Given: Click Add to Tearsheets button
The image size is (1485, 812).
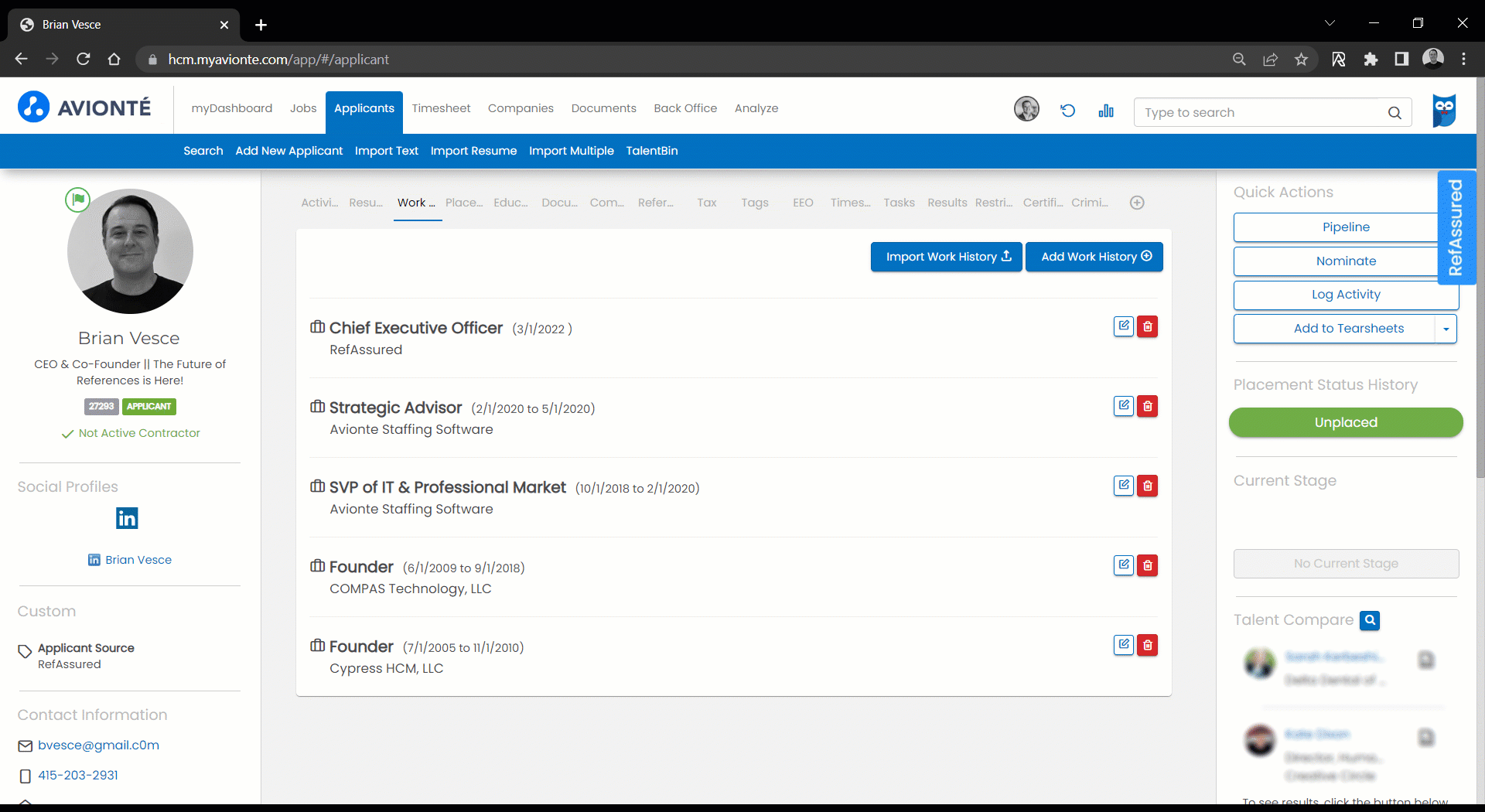Looking at the screenshot, I should (1335, 329).
